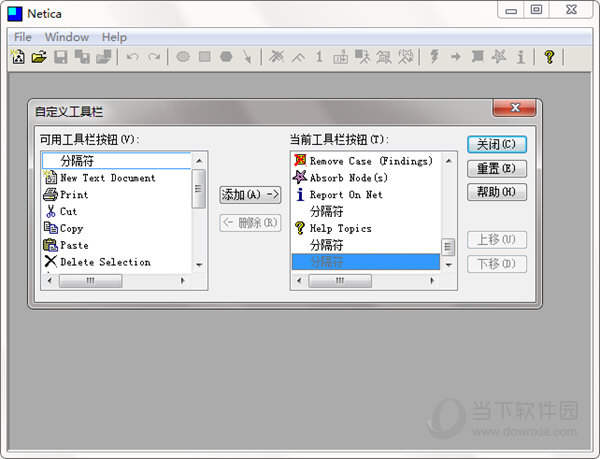Click available list horizontal scroll left arrow

pyautogui.click(x=49, y=280)
